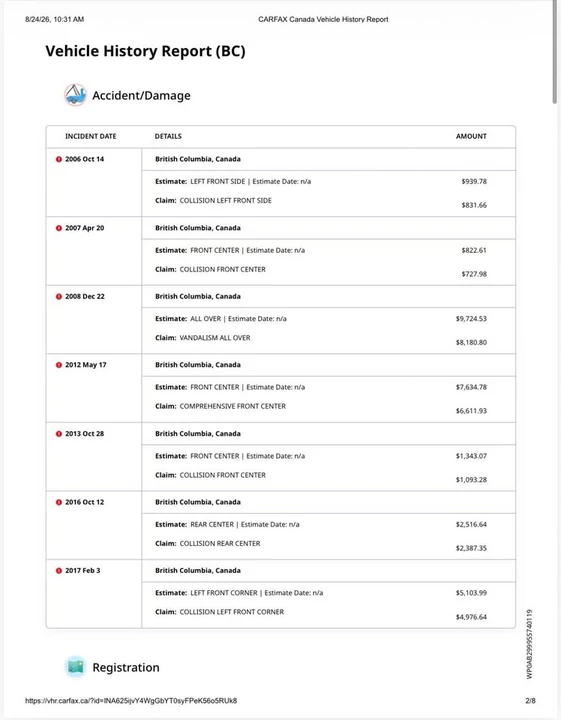Click the vhr.carfax.ca URL in the footer
Screen dimensions: 561x720
point(131,701)
